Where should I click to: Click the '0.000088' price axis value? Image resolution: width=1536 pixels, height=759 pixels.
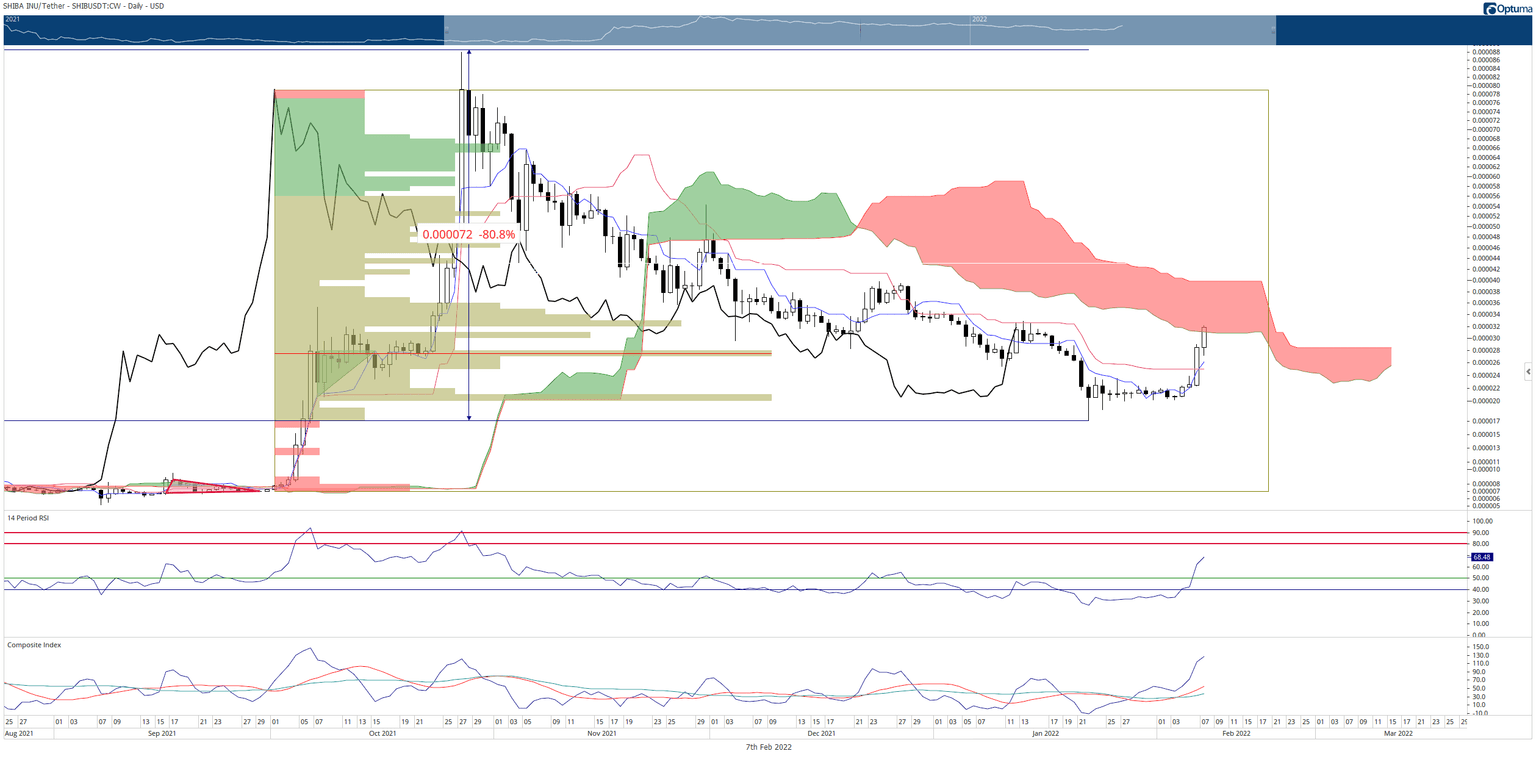point(1485,52)
